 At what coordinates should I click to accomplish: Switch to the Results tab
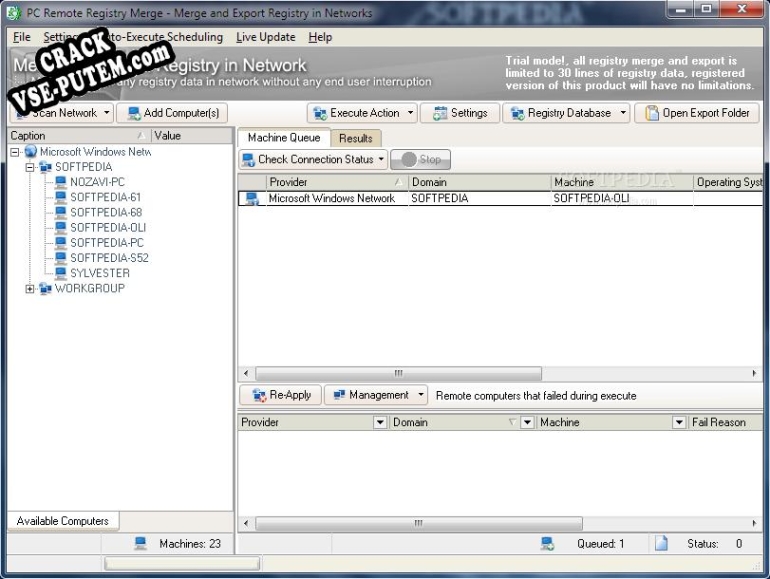(356, 138)
